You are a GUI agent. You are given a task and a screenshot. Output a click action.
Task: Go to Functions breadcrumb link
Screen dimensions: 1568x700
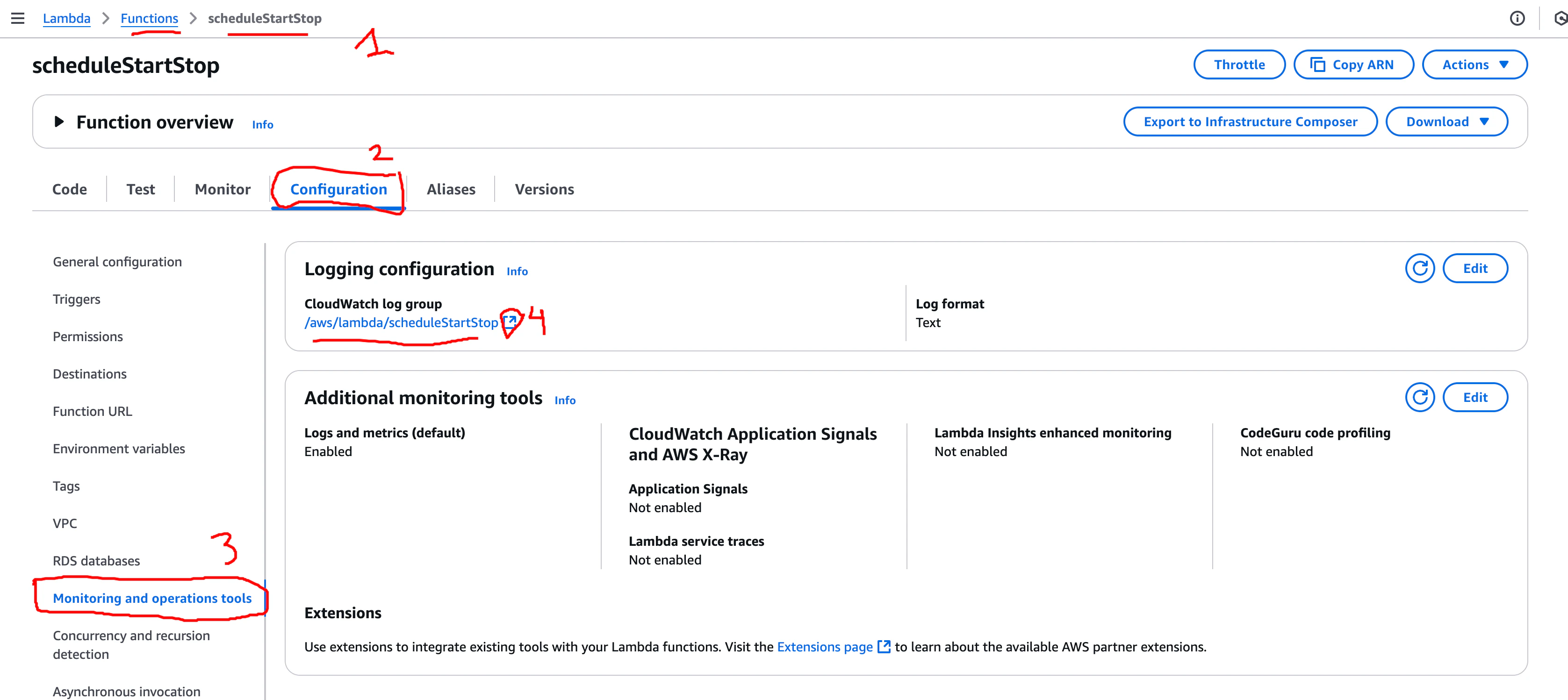tap(149, 18)
